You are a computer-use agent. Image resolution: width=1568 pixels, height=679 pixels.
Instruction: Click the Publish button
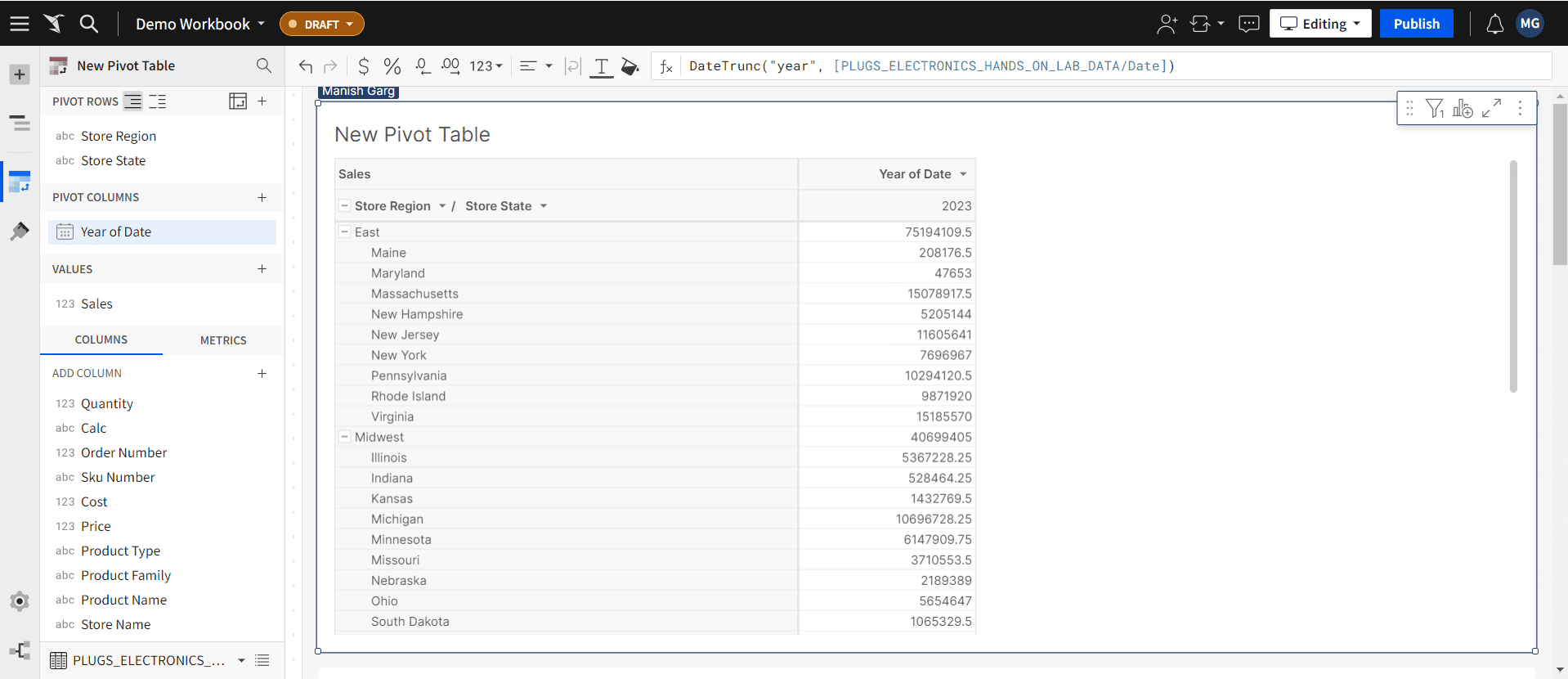pyautogui.click(x=1416, y=24)
